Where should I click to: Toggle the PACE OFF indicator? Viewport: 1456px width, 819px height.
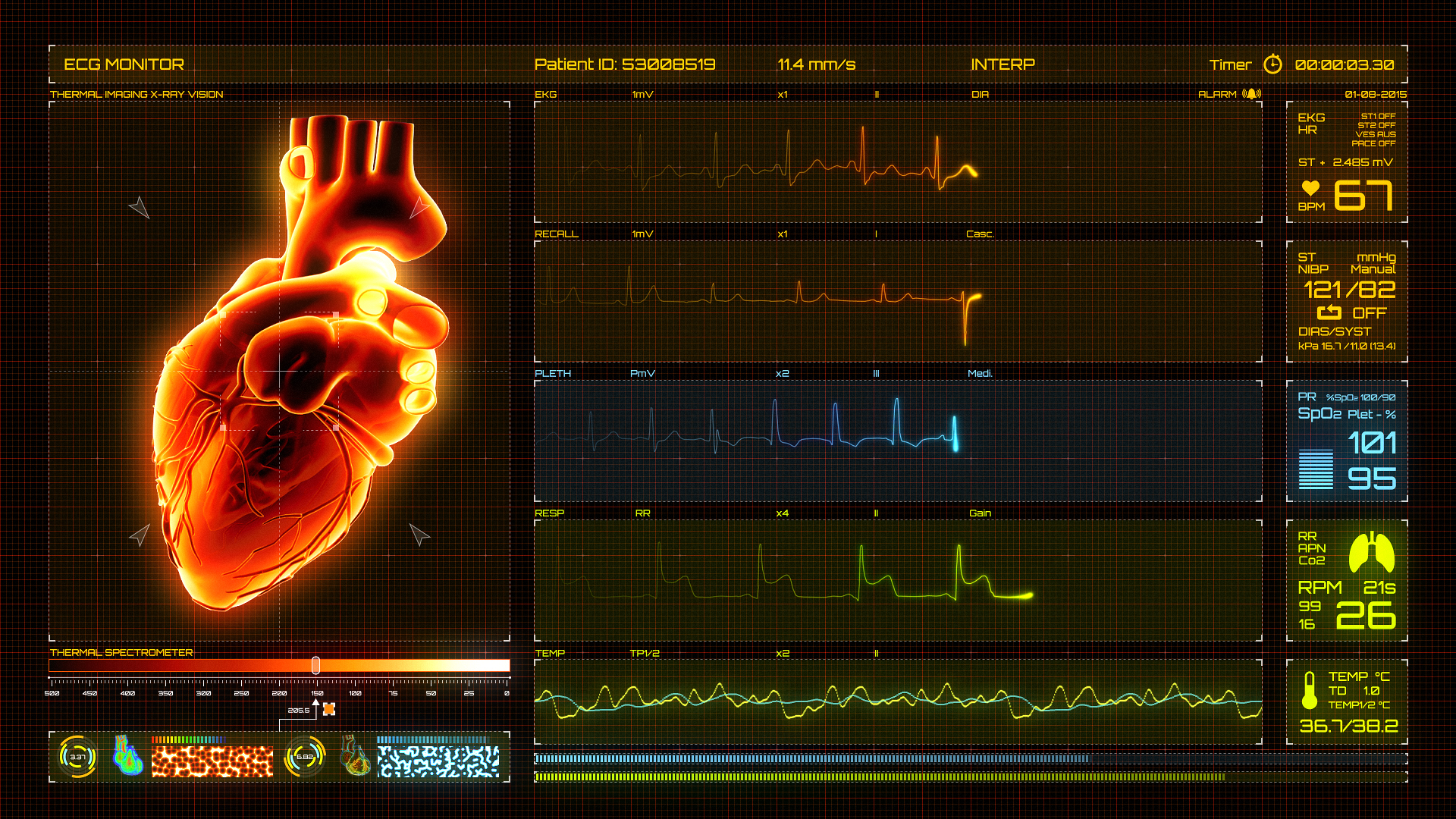pyautogui.click(x=1373, y=143)
